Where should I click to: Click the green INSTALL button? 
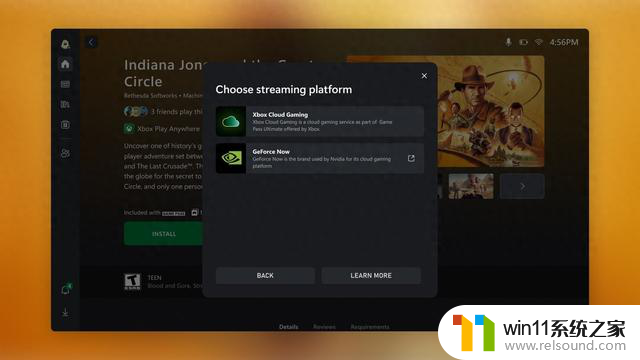click(x=164, y=234)
